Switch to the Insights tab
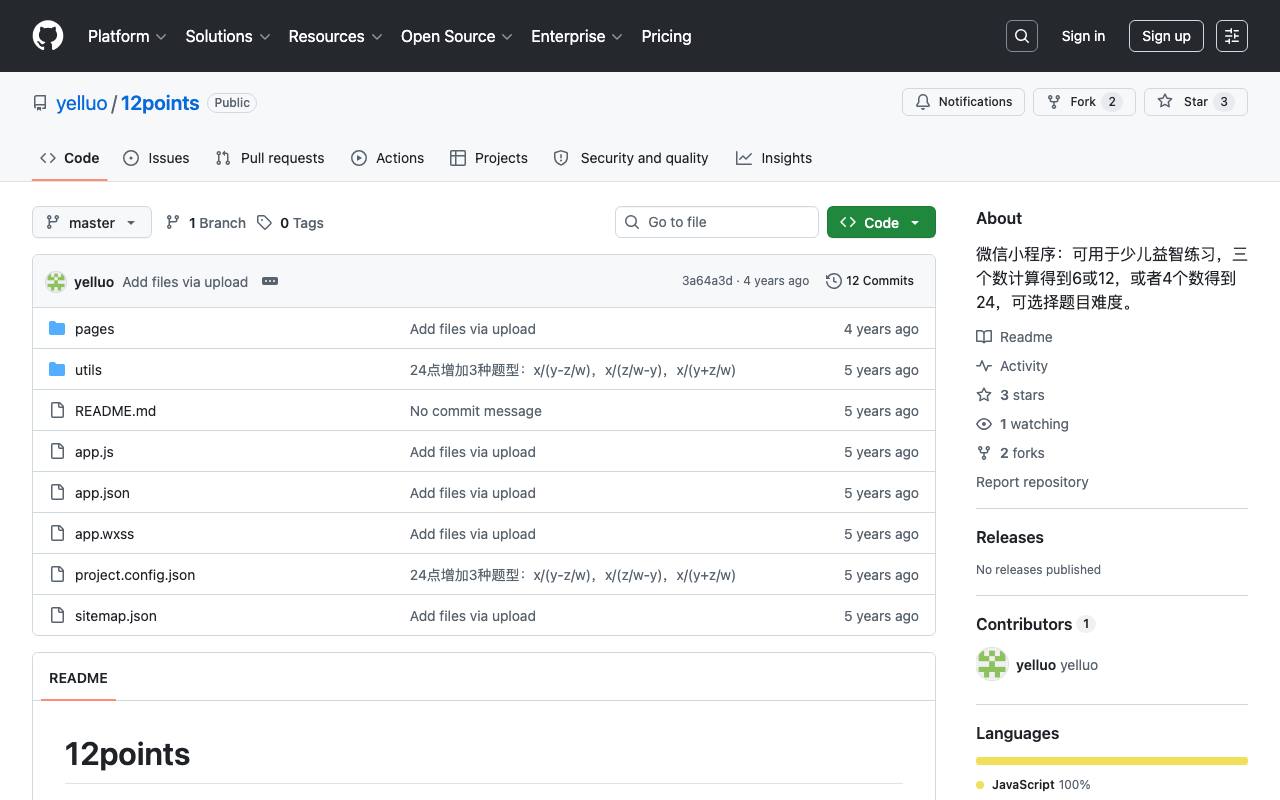1280x800 pixels. click(x=774, y=158)
